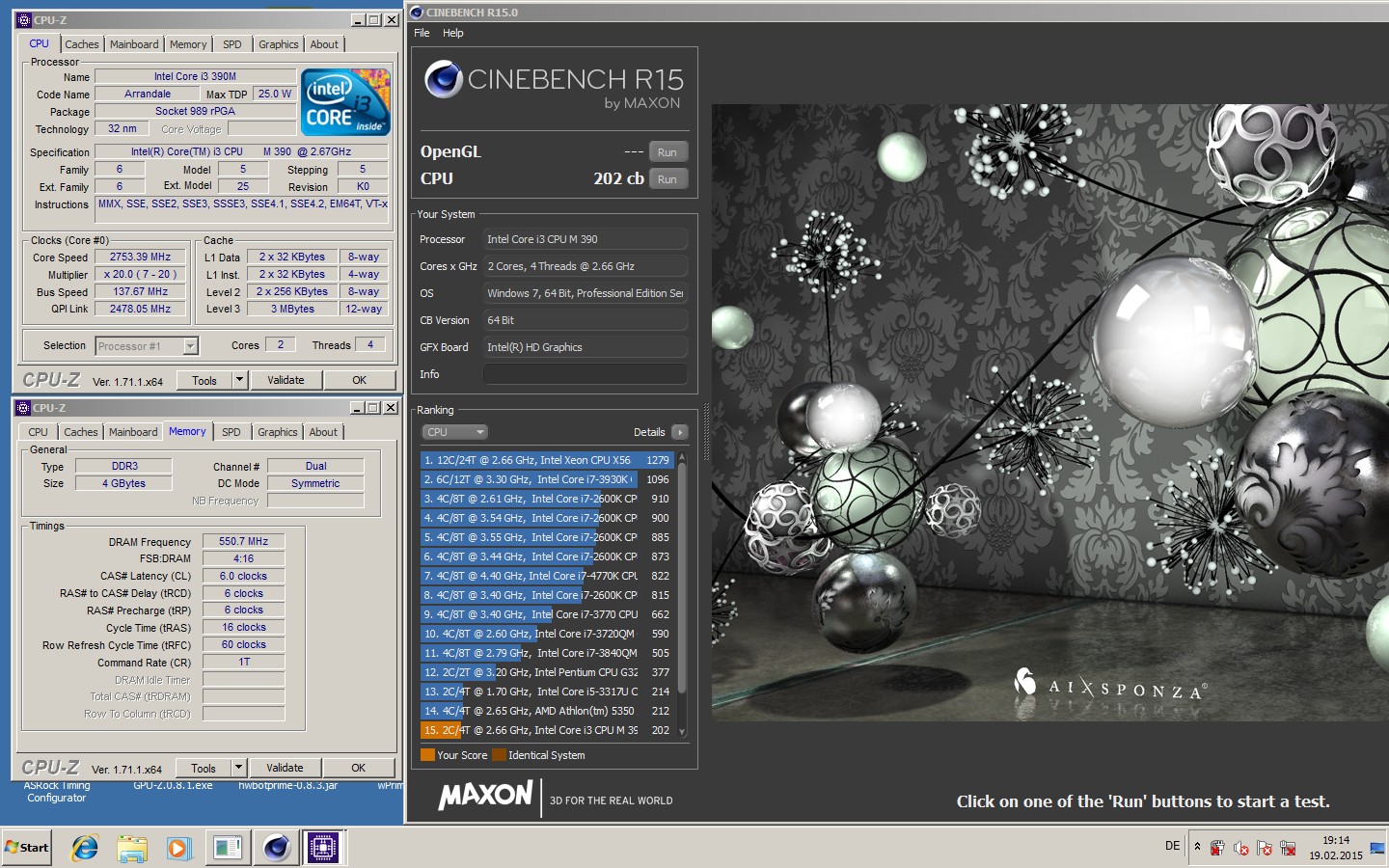This screenshot has height=868, width=1389.
Task: Click scroll down arrow of ranking list
Action: point(682,732)
